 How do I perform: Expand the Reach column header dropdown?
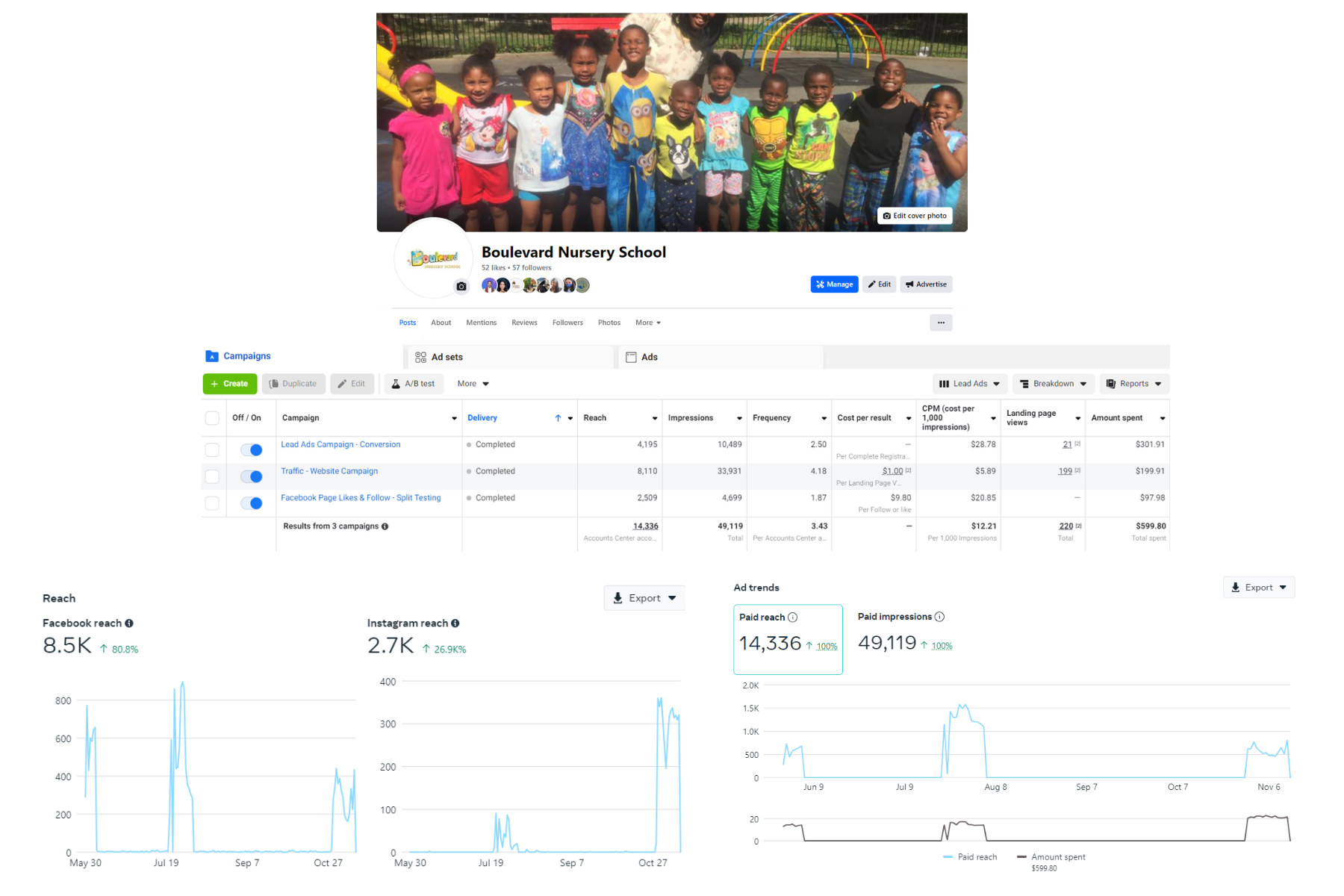click(x=655, y=418)
